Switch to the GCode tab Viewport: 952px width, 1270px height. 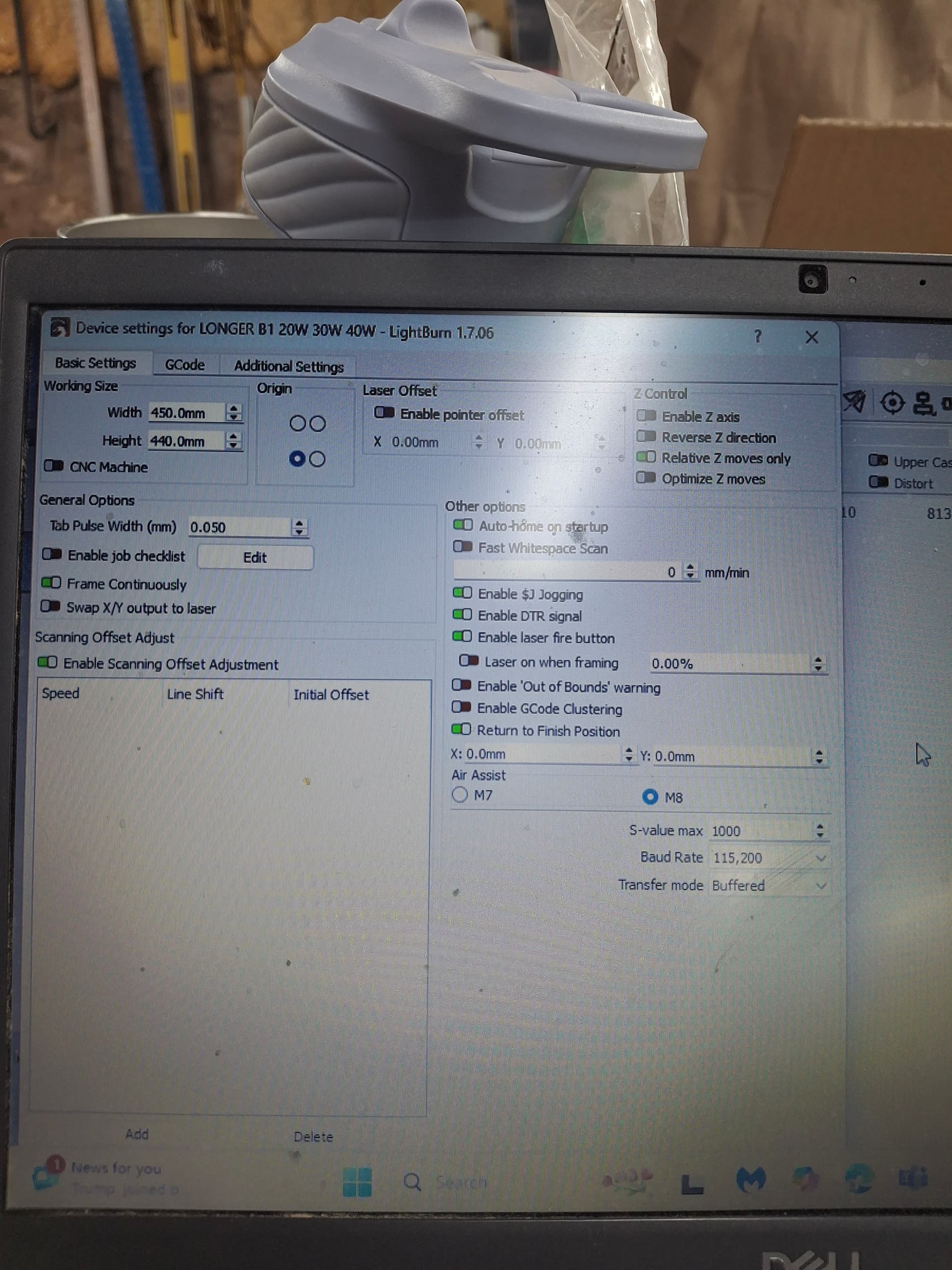coord(185,365)
